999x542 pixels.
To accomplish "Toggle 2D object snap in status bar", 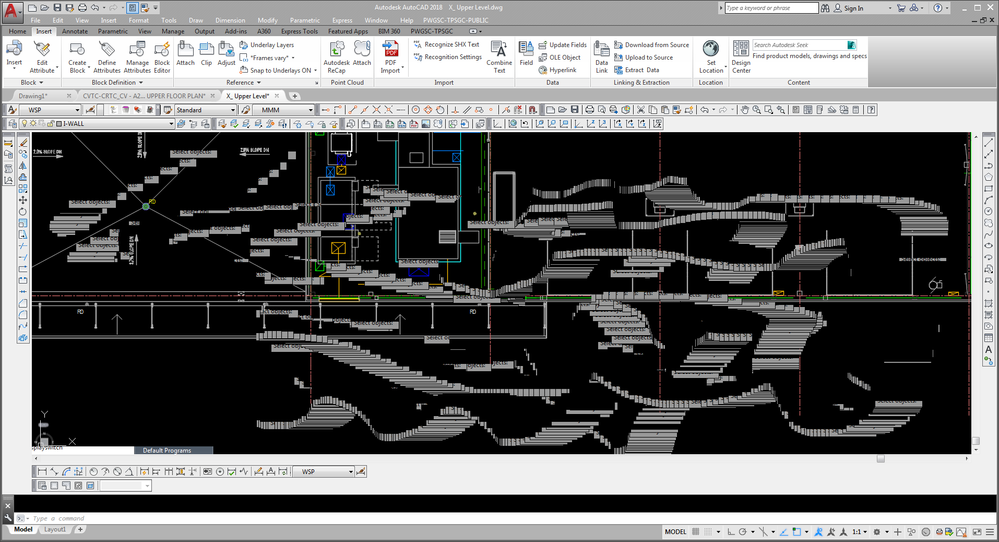I will click(796, 532).
